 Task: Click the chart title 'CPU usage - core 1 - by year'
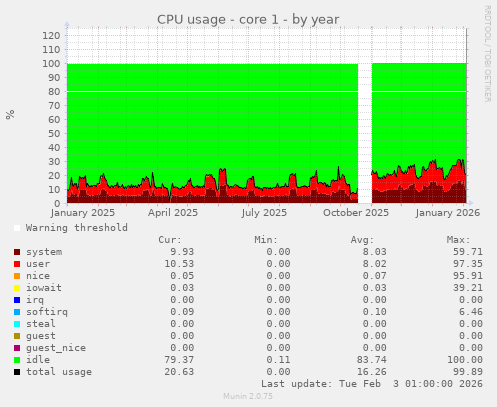coord(248,20)
